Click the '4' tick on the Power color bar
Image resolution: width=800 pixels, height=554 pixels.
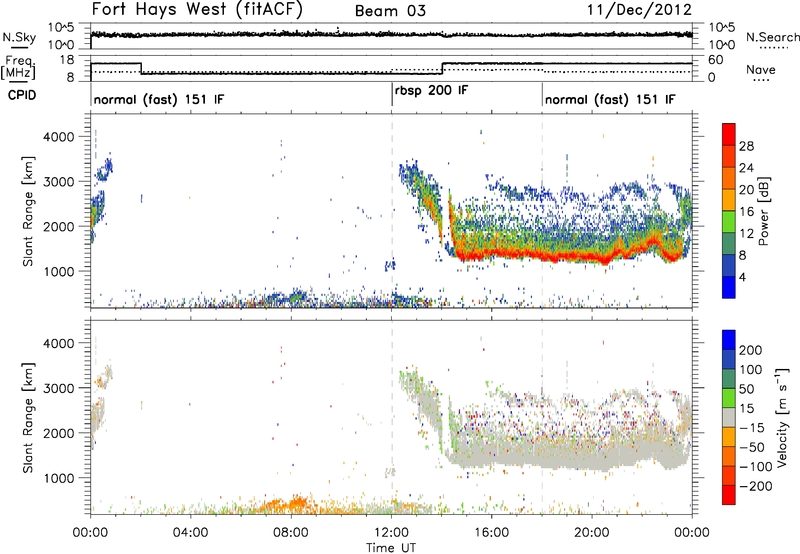coord(742,277)
